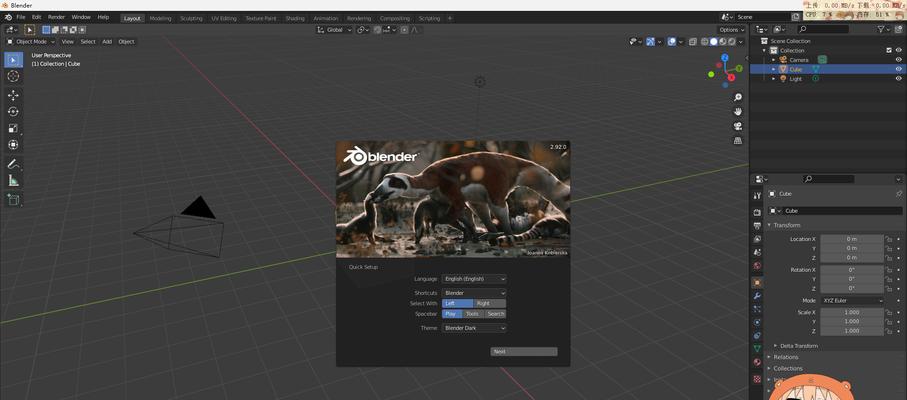
Task: Select the Move tool in the viewport toolbar
Action: [x=13, y=95]
